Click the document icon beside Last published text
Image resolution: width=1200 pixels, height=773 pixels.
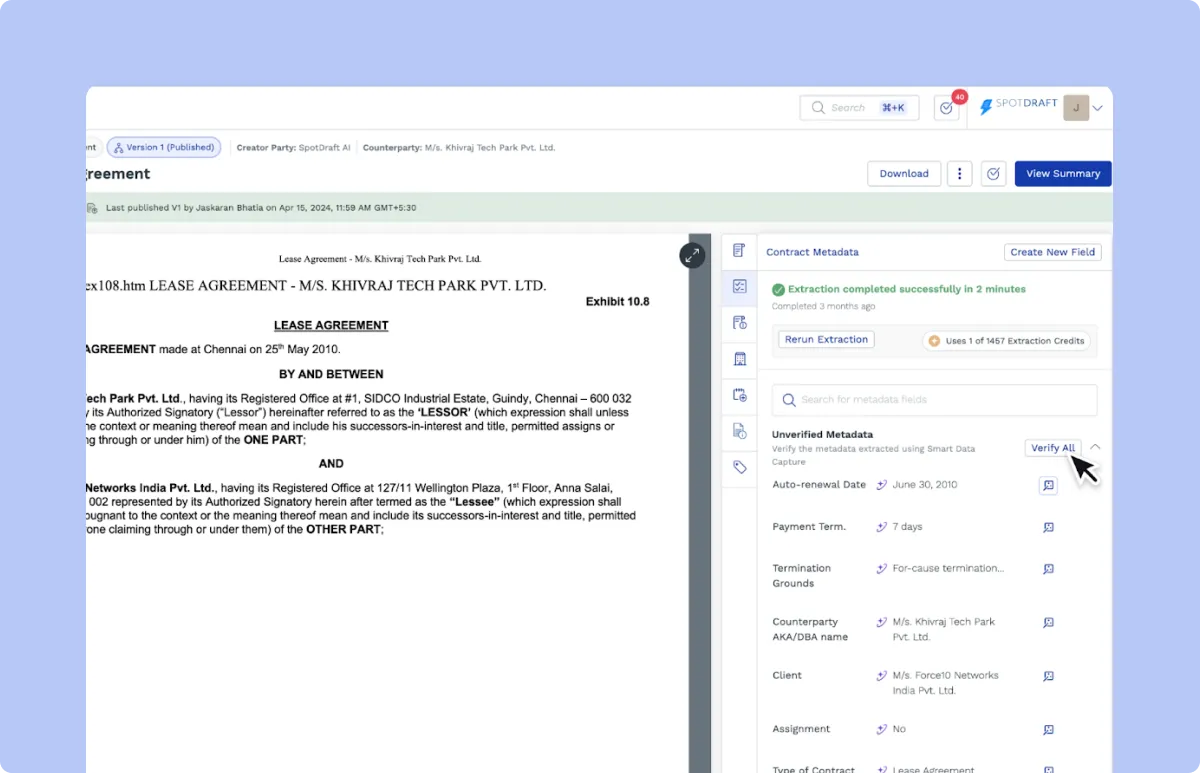(92, 208)
